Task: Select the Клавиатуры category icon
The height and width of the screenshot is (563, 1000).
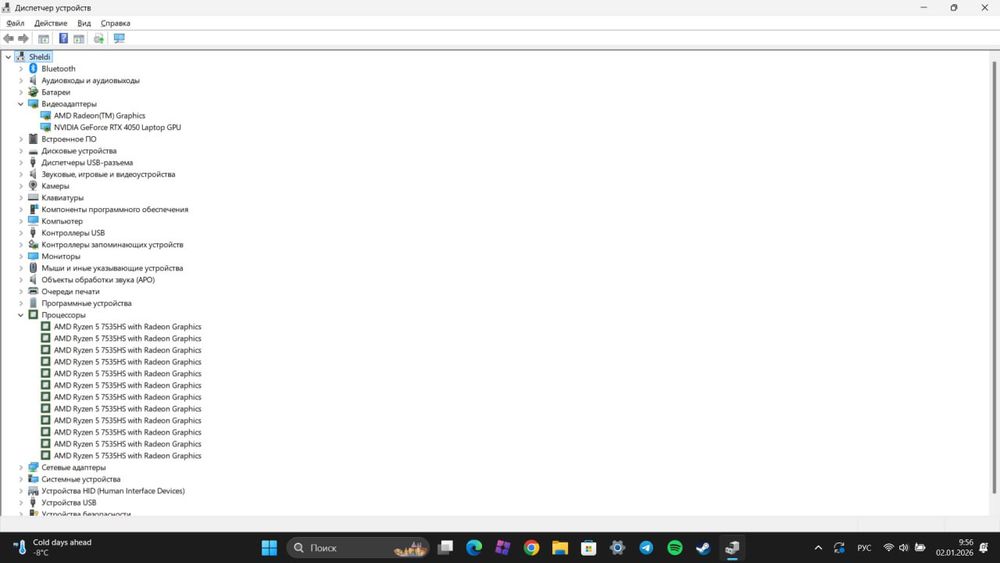Action: pyautogui.click(x=33, y=198)
